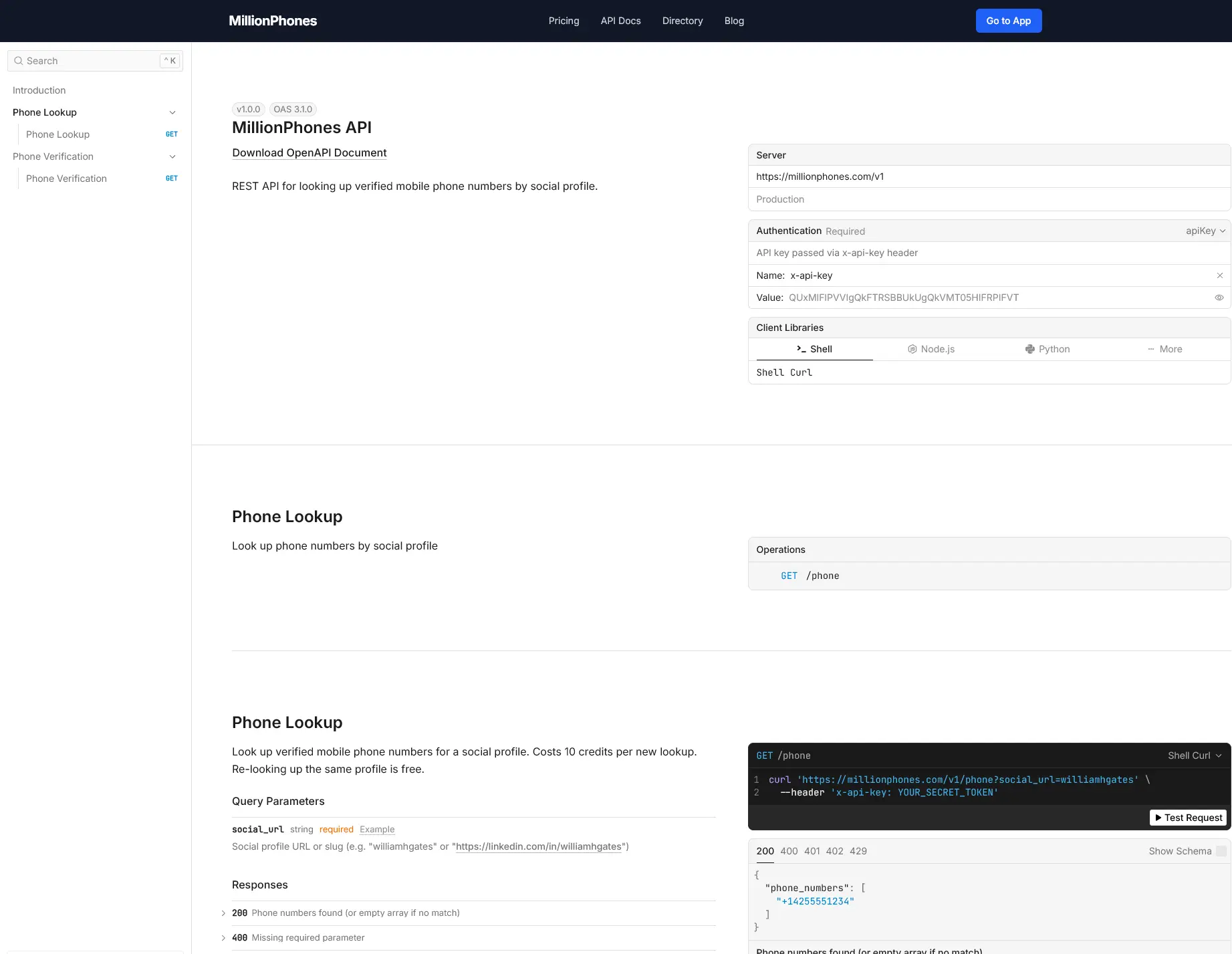The height and width of the screenshot is (954, 1232).
Task: Toggle the Show Schema checkbox
Action: pos(1221,851)
